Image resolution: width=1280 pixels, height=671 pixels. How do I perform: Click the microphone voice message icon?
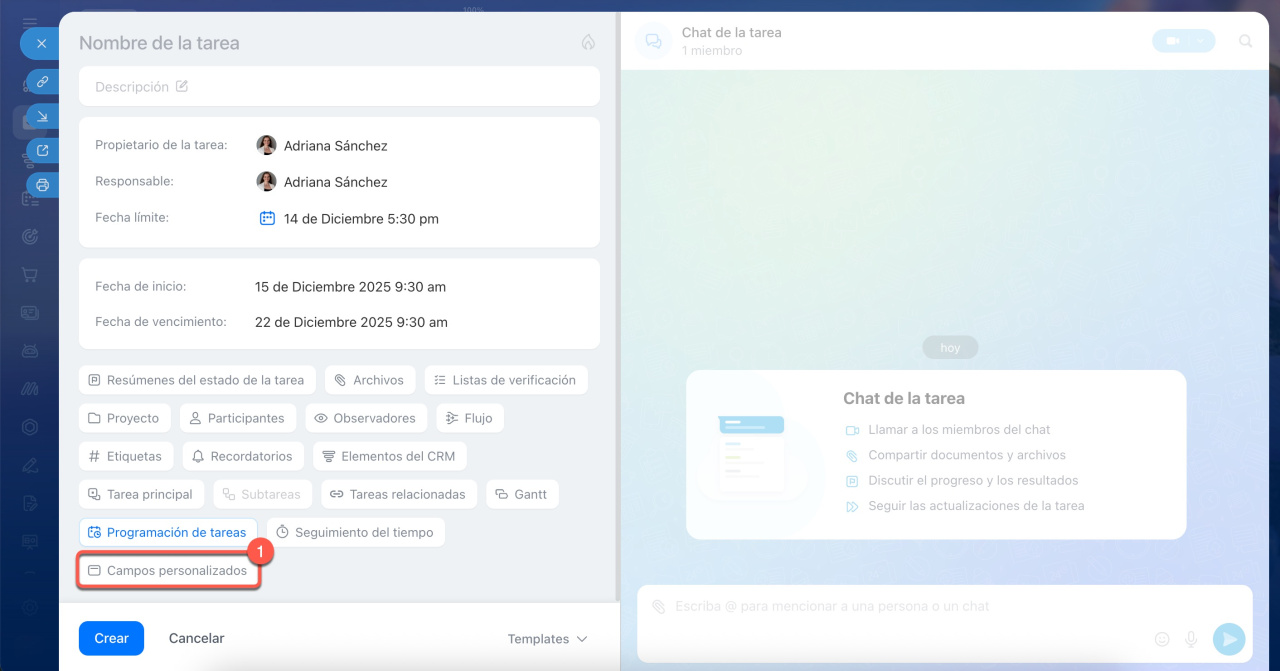(x=1191, y=638)
